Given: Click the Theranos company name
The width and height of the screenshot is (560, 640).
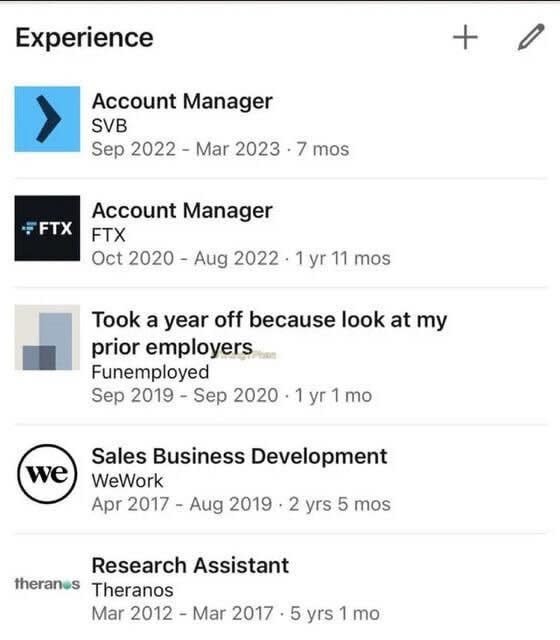Looking at the screenshot, I should (x=133, y=590).
